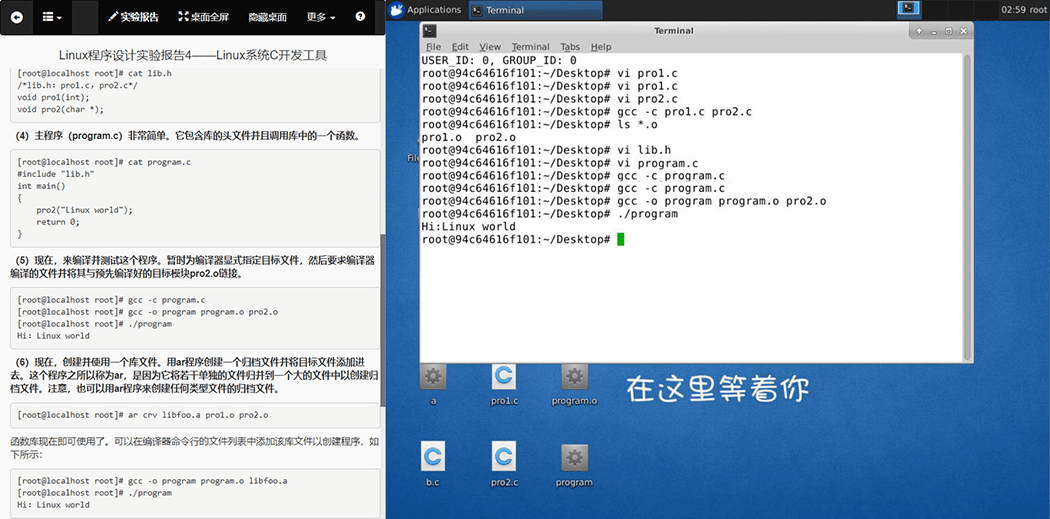This screenshot has width=1050, height=519.
Task: Expand the 更多 dropdown menu
Action: pyautogui.click(x=321, y=17)
